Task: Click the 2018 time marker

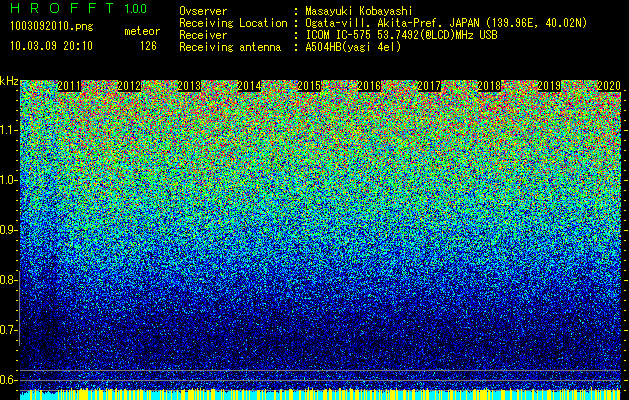Action: pos(489,86)
